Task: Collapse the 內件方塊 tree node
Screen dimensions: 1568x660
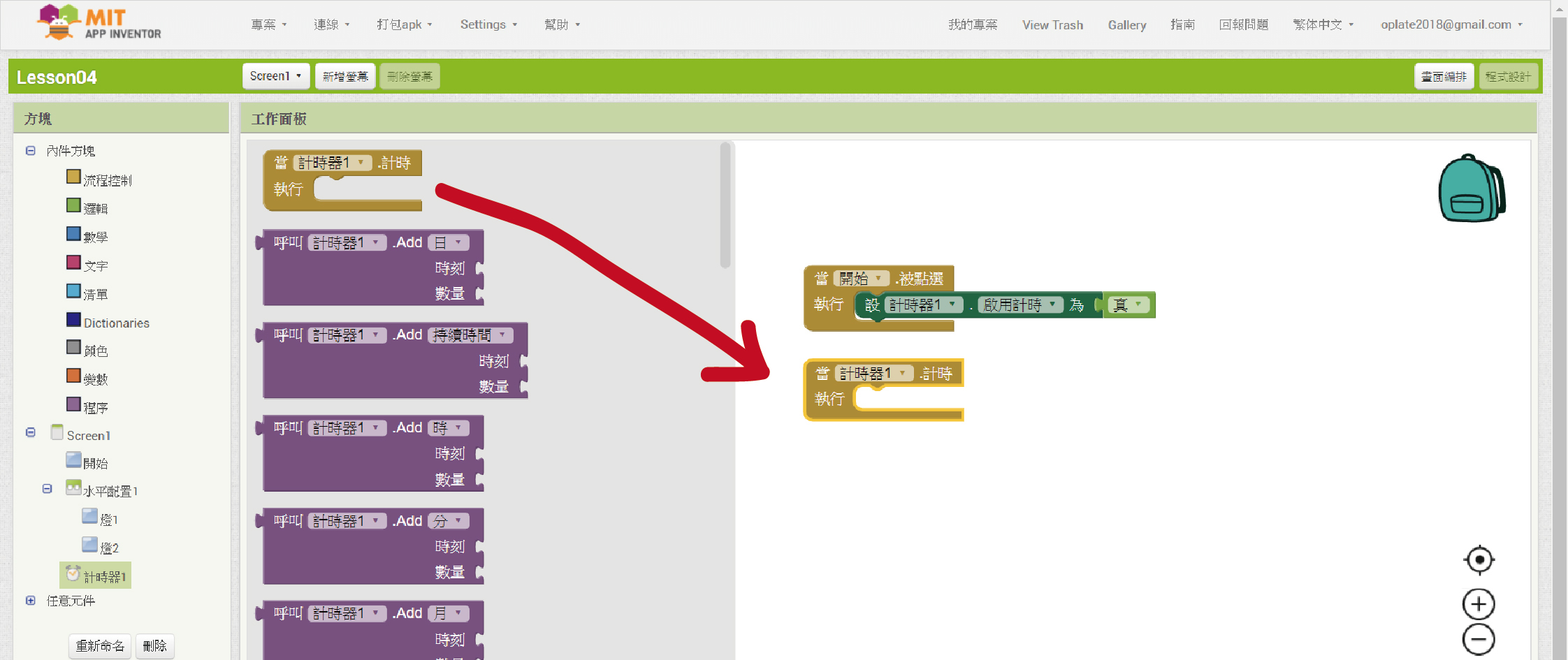Action: coord(31,151)
